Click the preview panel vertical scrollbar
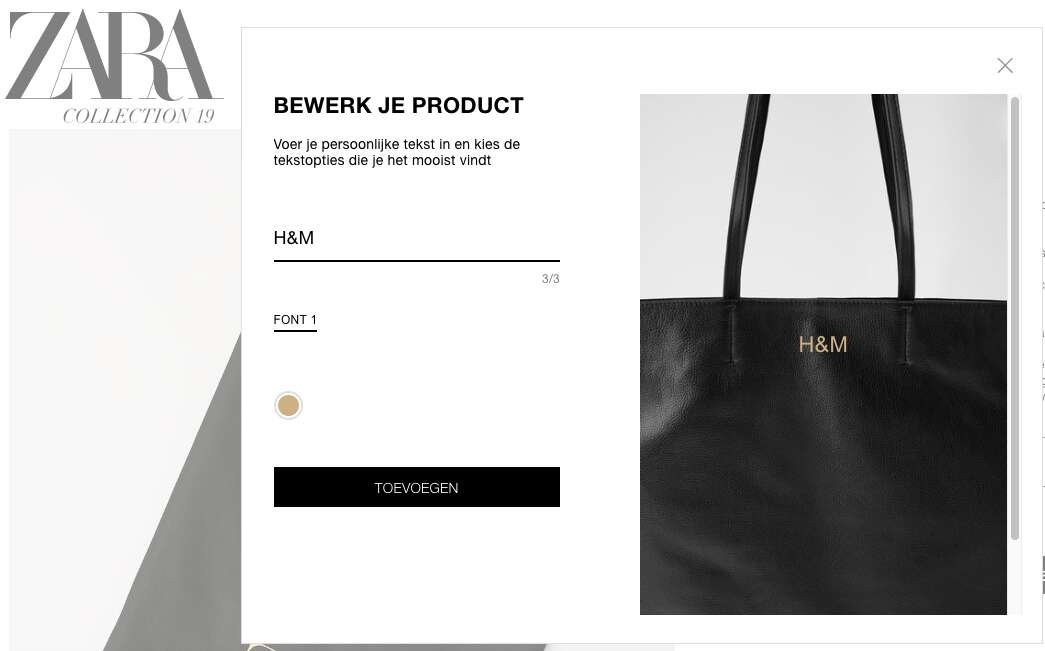The height and width of the screenshot is (651, 1045). [1015, 318]
